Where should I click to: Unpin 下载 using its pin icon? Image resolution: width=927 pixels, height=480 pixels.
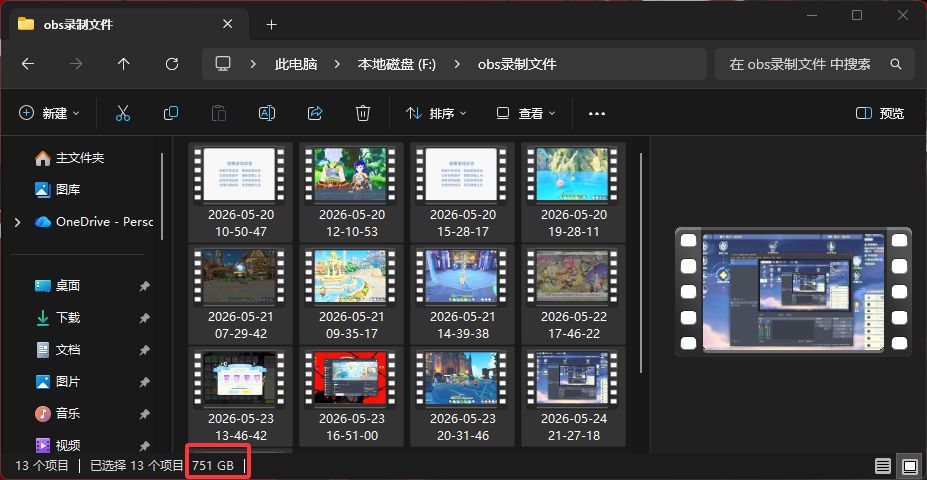tap(144, 318)
